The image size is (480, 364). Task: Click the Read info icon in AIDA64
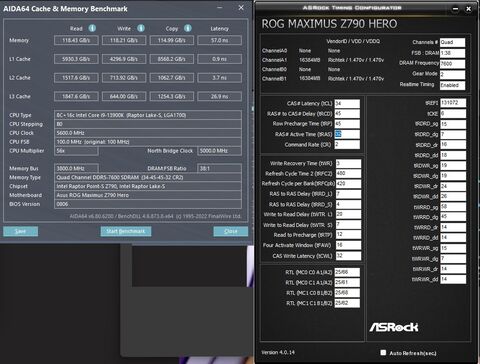coord(92,28)
